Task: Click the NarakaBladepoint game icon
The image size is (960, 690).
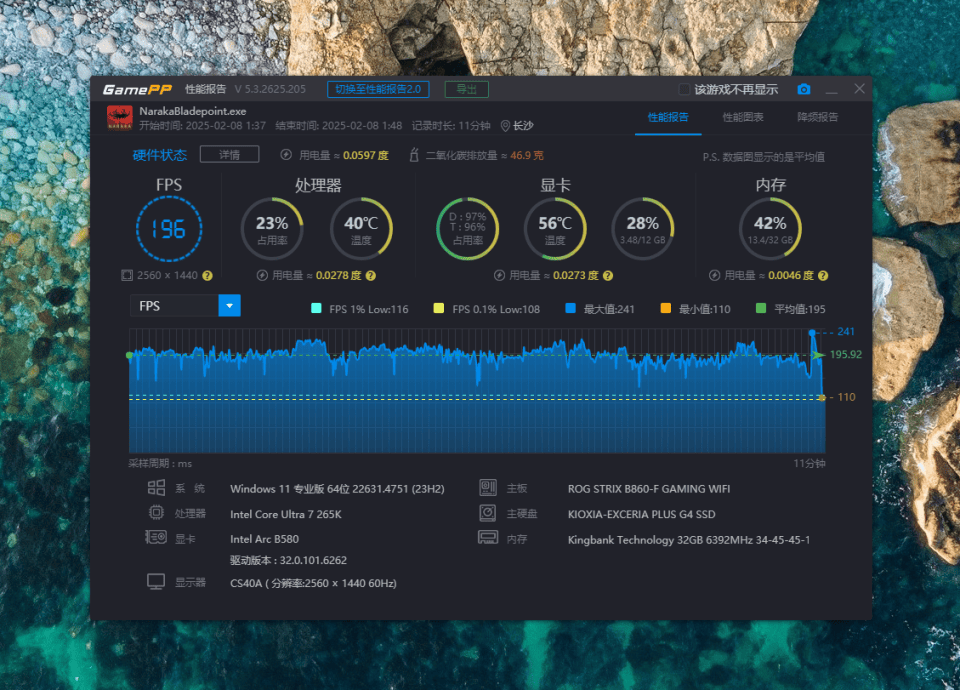Action: (119, 118)
